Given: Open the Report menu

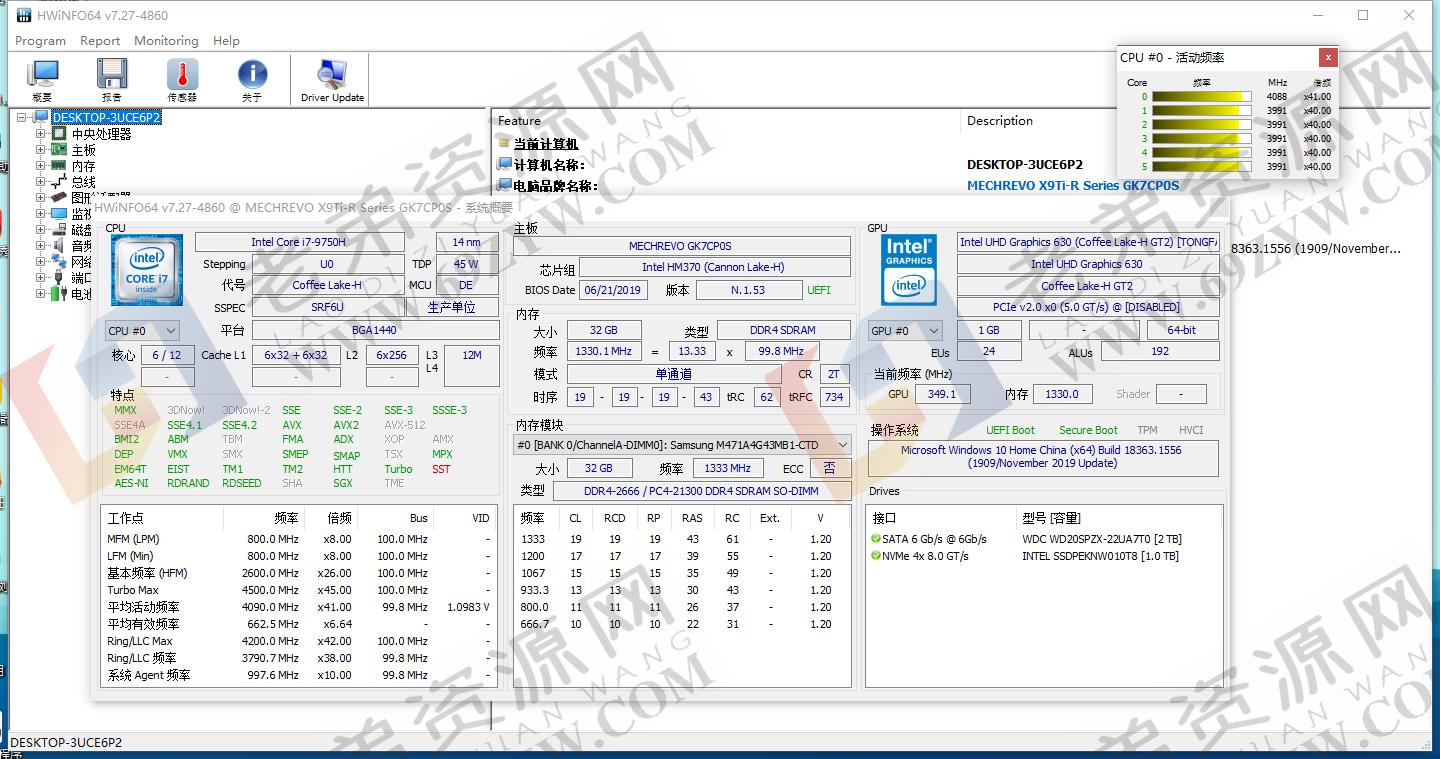Looking at the screenshot, I should (100, 41).
